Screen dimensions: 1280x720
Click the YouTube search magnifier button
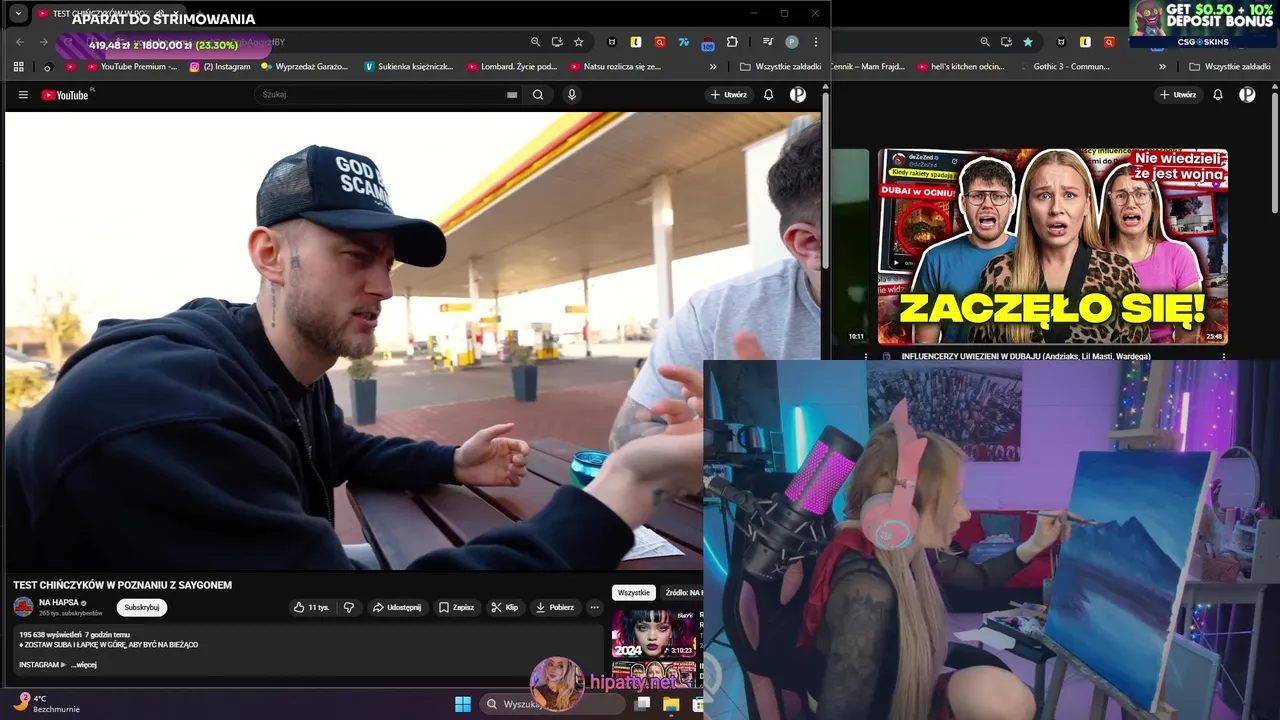[538, 95]
